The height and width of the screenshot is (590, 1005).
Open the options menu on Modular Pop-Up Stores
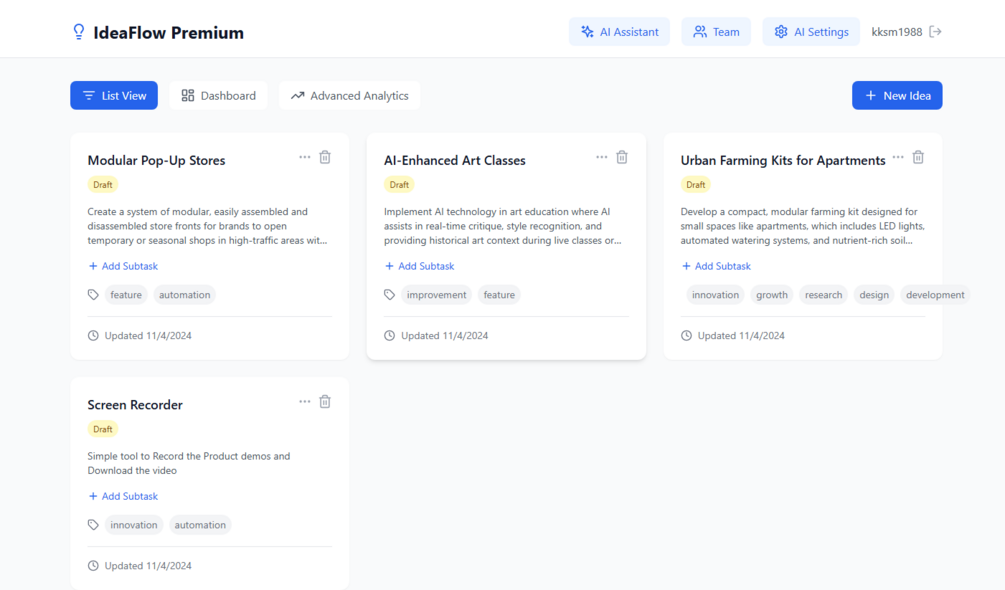click(304, 157)
